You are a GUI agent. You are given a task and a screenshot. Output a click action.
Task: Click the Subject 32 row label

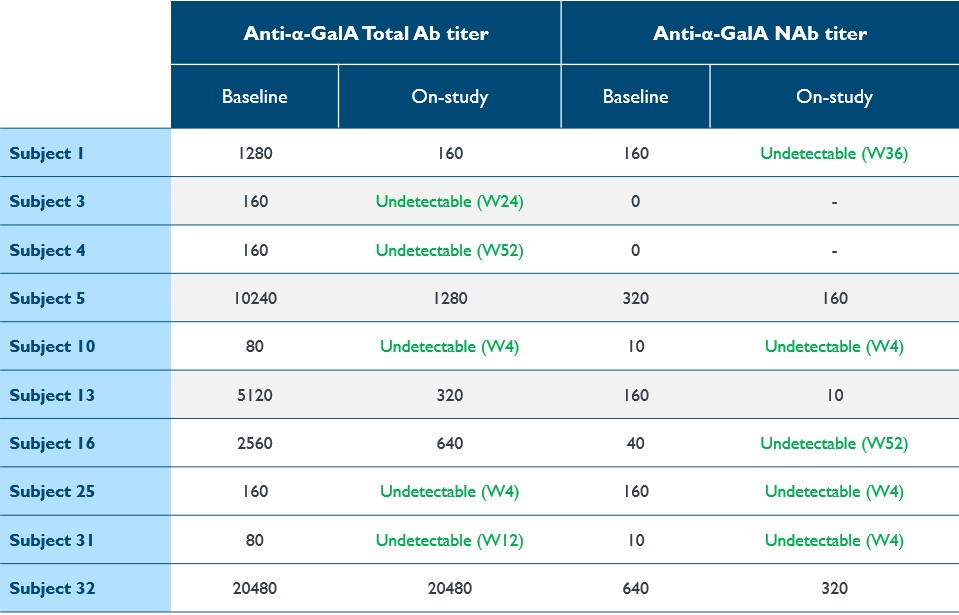[x=52, y=588]
